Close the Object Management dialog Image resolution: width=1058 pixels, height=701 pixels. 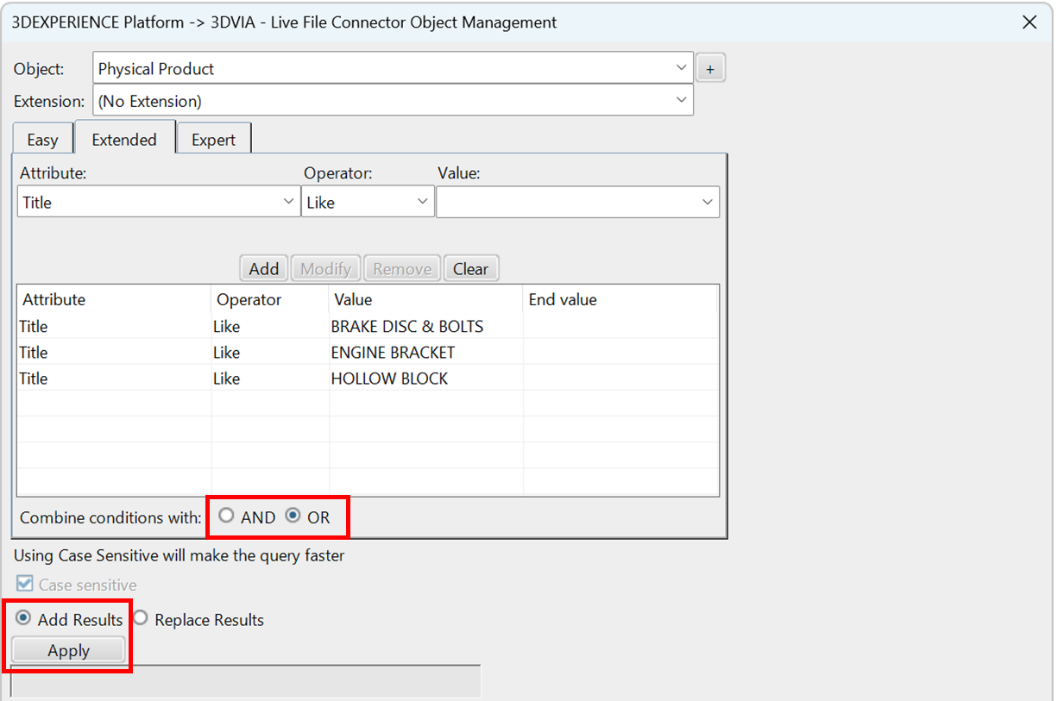click(1029, 22)
